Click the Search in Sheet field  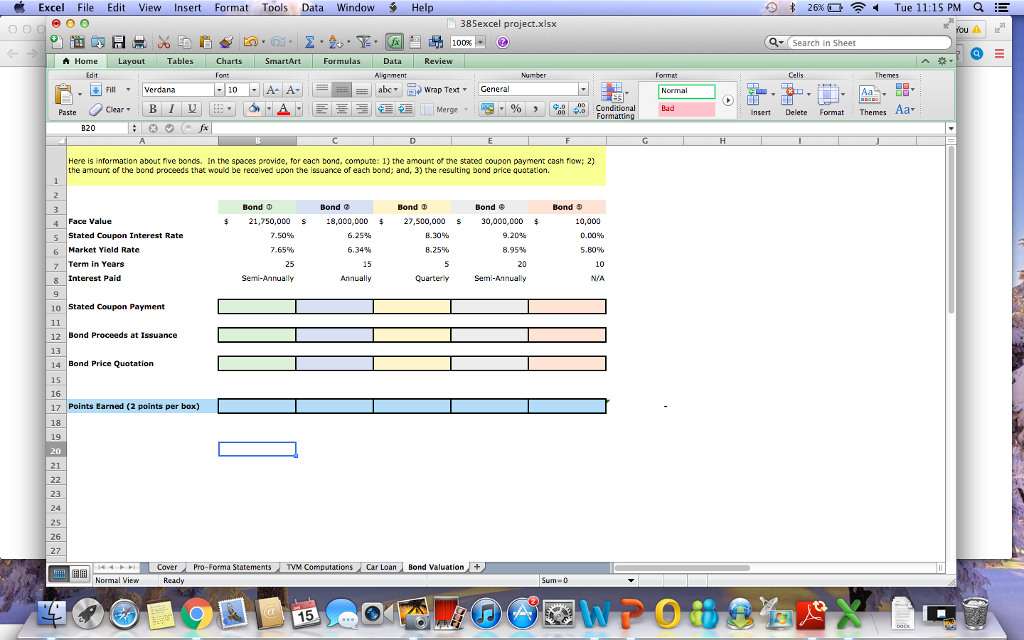point(869,43)
